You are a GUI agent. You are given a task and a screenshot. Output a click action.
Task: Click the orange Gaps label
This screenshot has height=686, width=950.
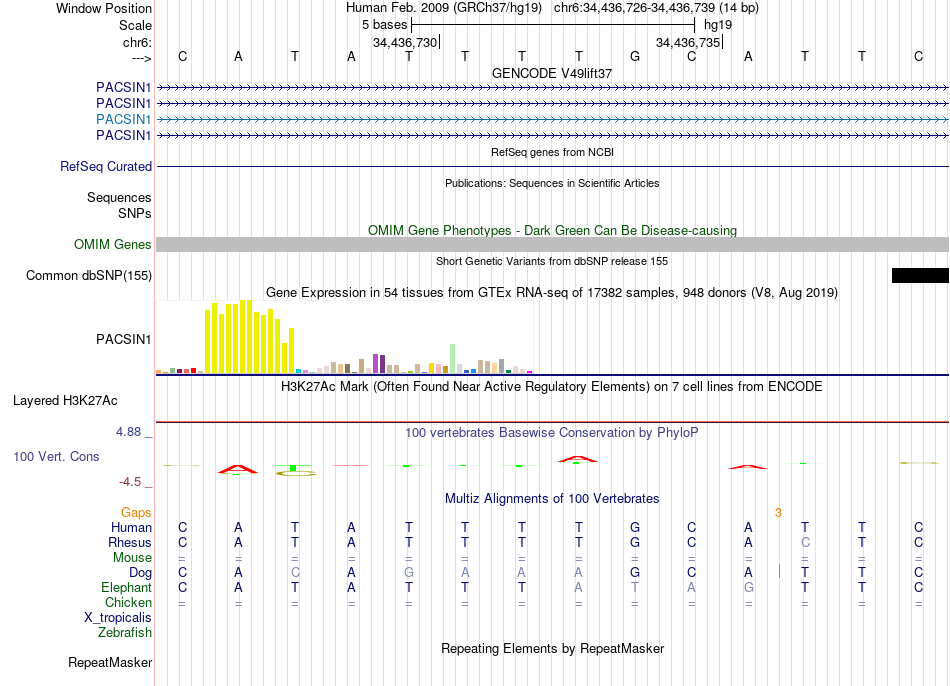coord(136,513)
